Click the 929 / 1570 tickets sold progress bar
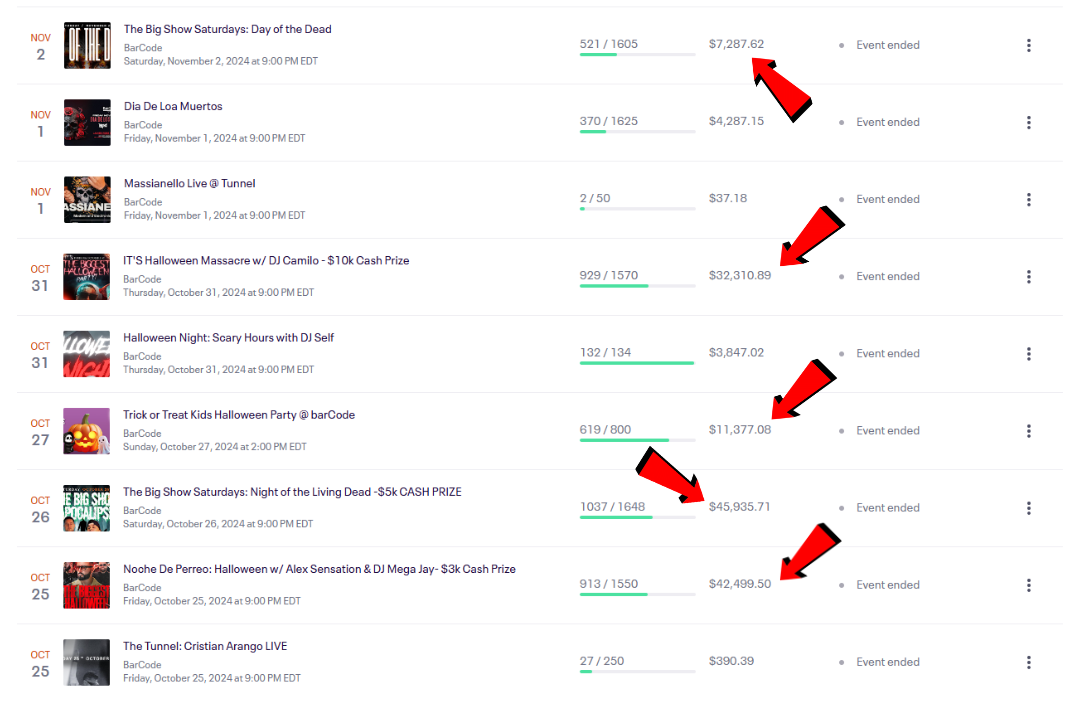 tap(637, 285)
